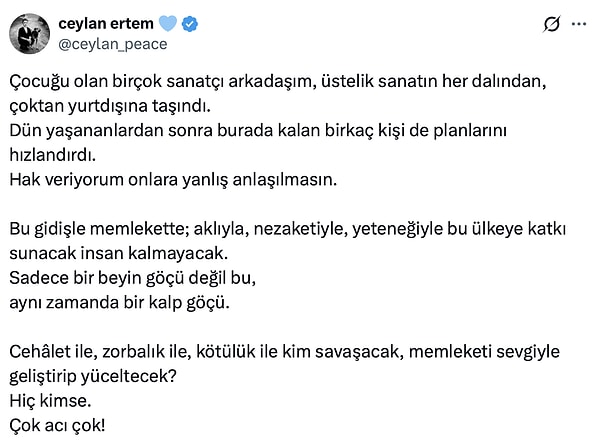Open ceylan ertem's profile picture
This screenshot has height=443, width=600.
pyautogui.click(x=30, y=33)
